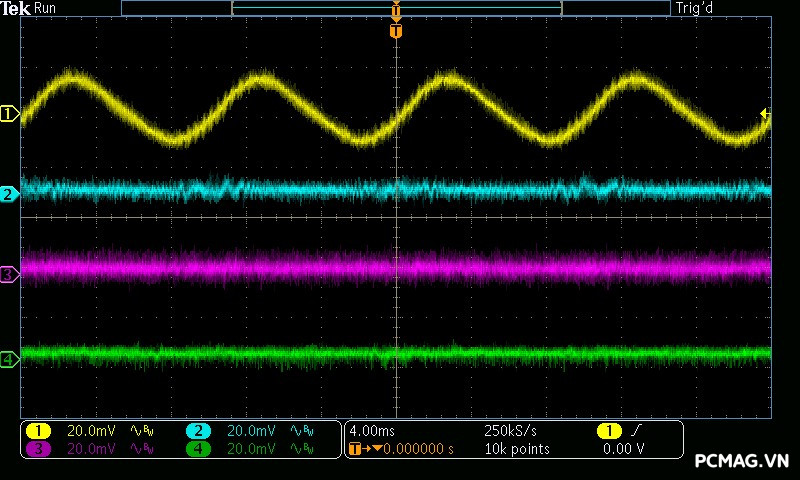Click channel 2 bandwidth limit coupling icon
The width and height of the screenshot is (800, 480).
pos(301,430)
